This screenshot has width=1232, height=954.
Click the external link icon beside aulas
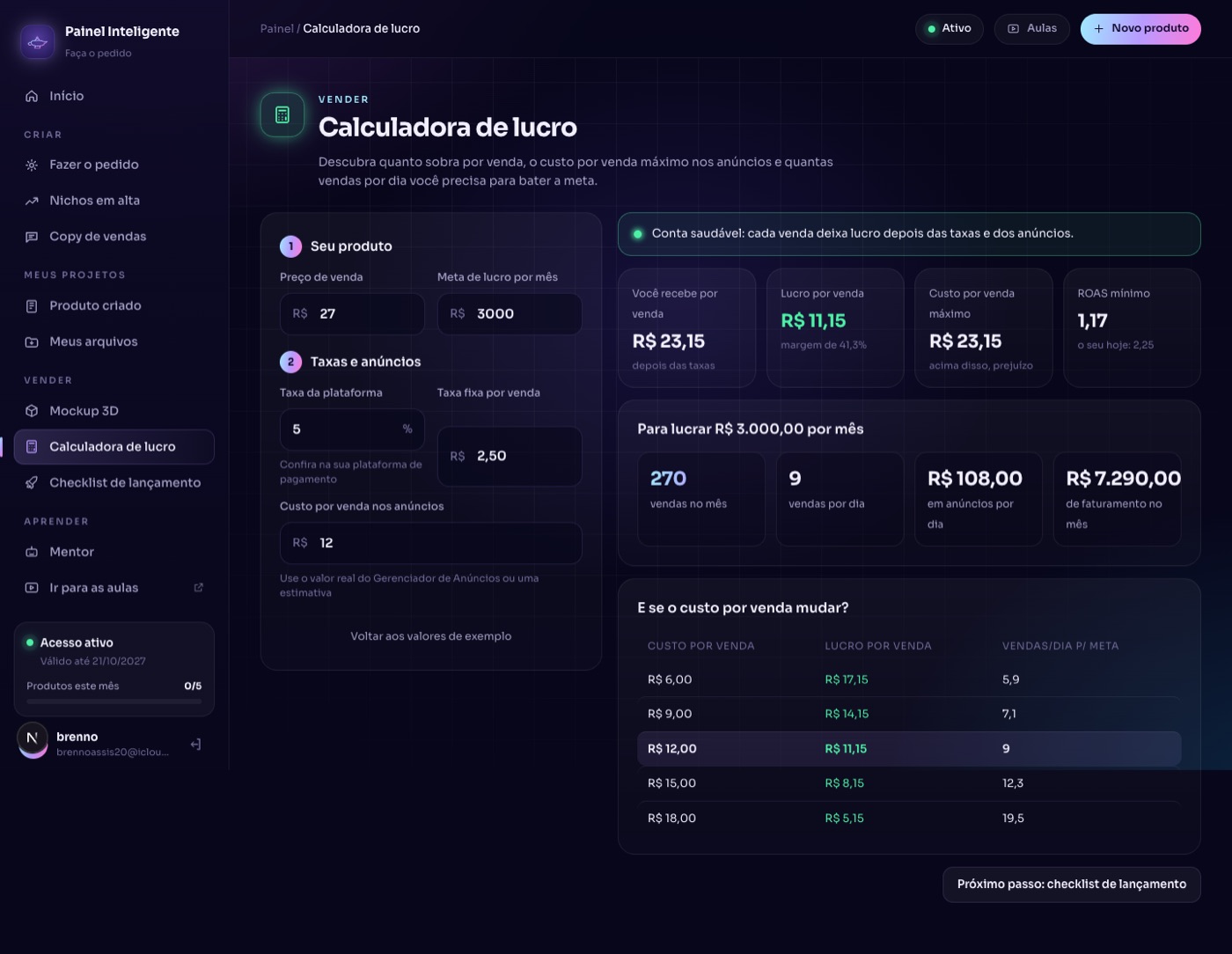pos(199,588)
